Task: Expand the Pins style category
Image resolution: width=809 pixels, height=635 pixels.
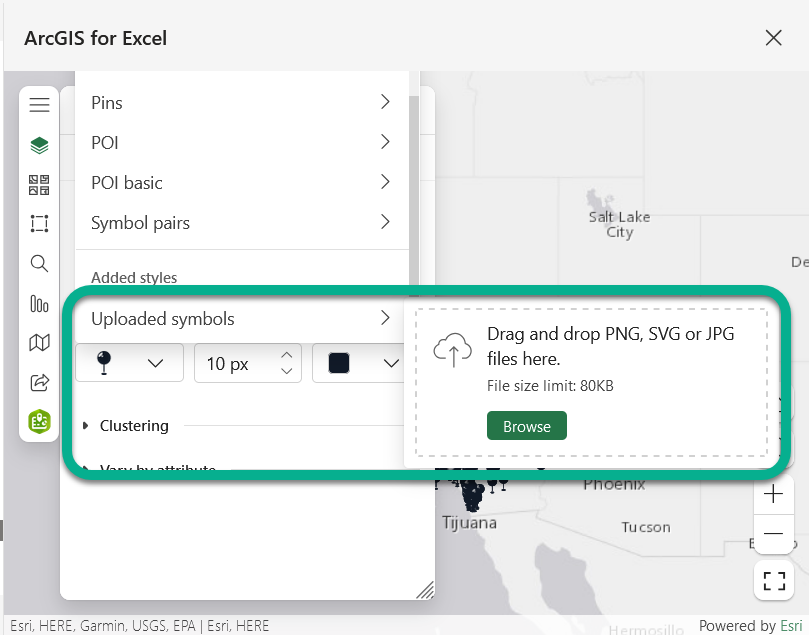Action: click(x=240, y=102)
